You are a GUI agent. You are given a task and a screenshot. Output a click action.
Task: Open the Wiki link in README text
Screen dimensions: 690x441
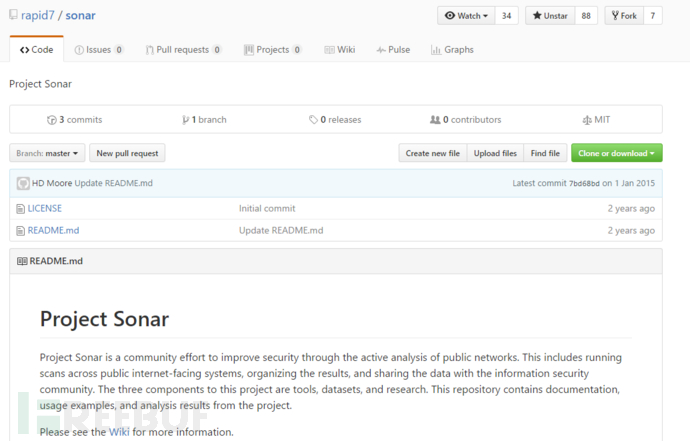click(119, 432)
